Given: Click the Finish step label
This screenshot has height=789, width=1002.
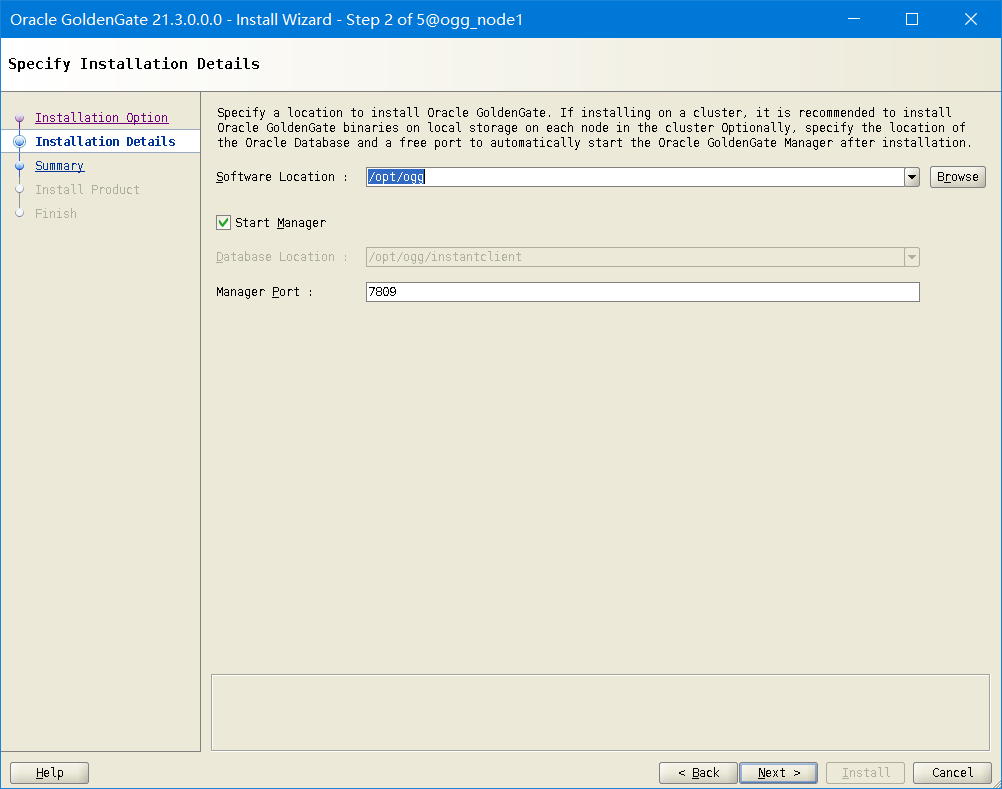Looking at the screenshot, I should pos(56,213).
